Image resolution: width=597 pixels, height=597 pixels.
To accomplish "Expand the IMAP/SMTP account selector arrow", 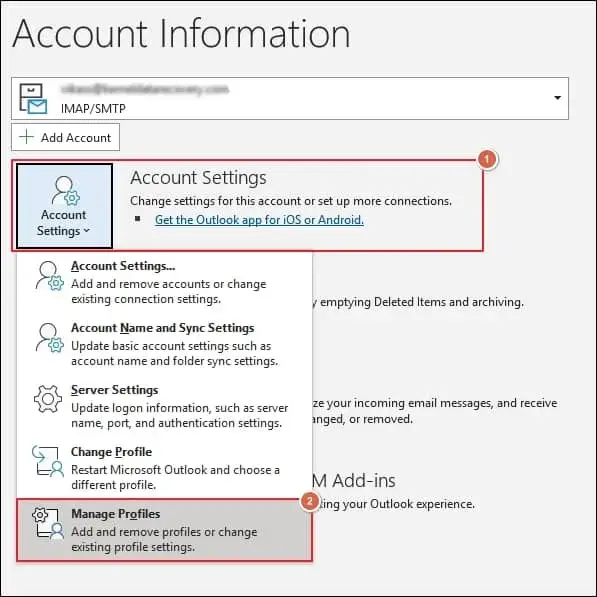I will point(557,98).
